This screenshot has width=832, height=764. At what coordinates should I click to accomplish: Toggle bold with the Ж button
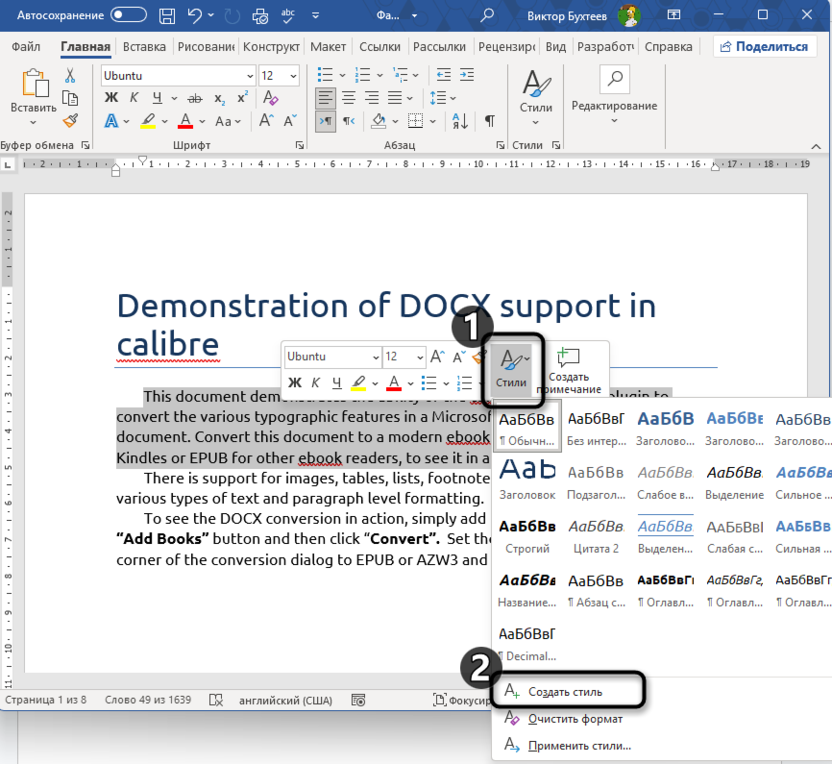(111, 98)
